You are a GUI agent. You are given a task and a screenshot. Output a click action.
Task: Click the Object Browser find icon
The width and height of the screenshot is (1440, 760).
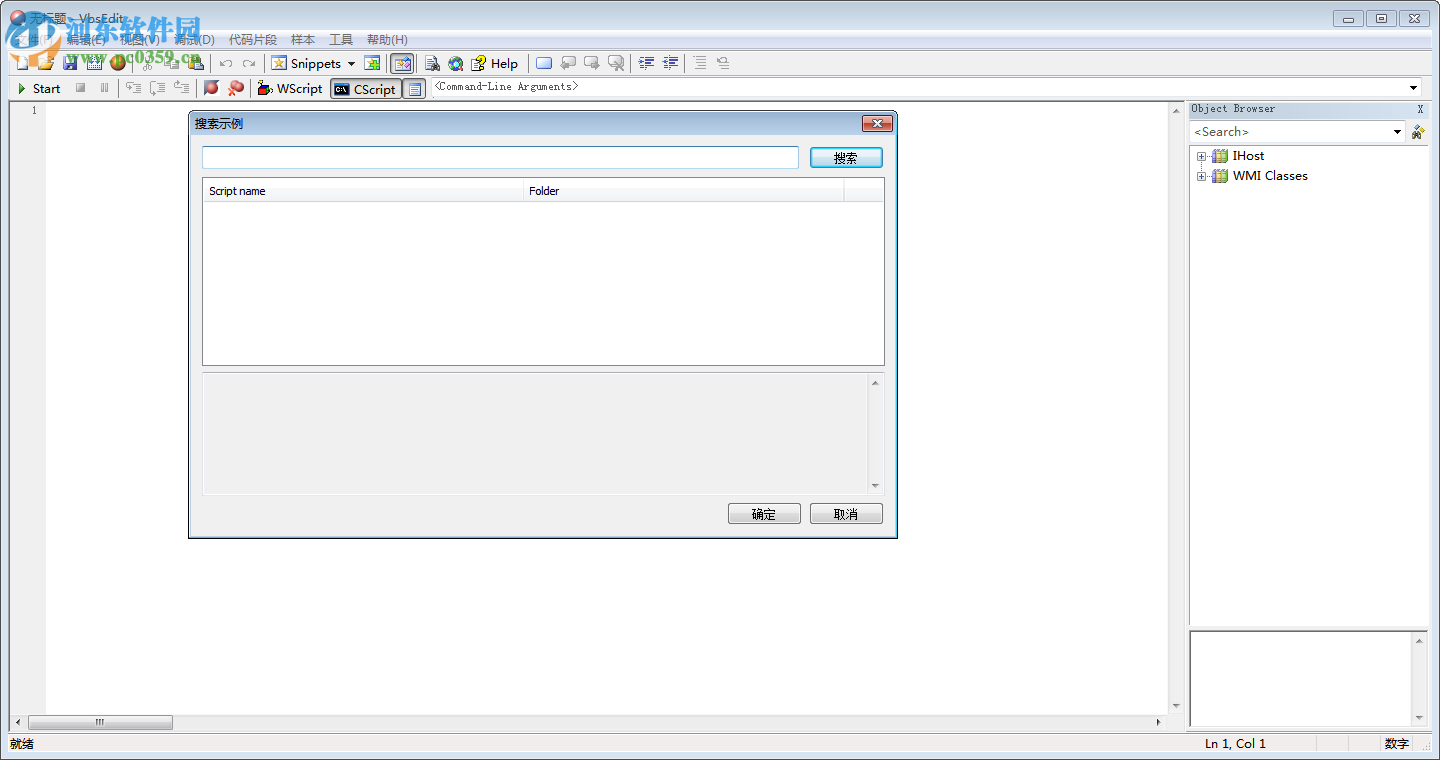pyautogui.click(x=1417, y=132)
